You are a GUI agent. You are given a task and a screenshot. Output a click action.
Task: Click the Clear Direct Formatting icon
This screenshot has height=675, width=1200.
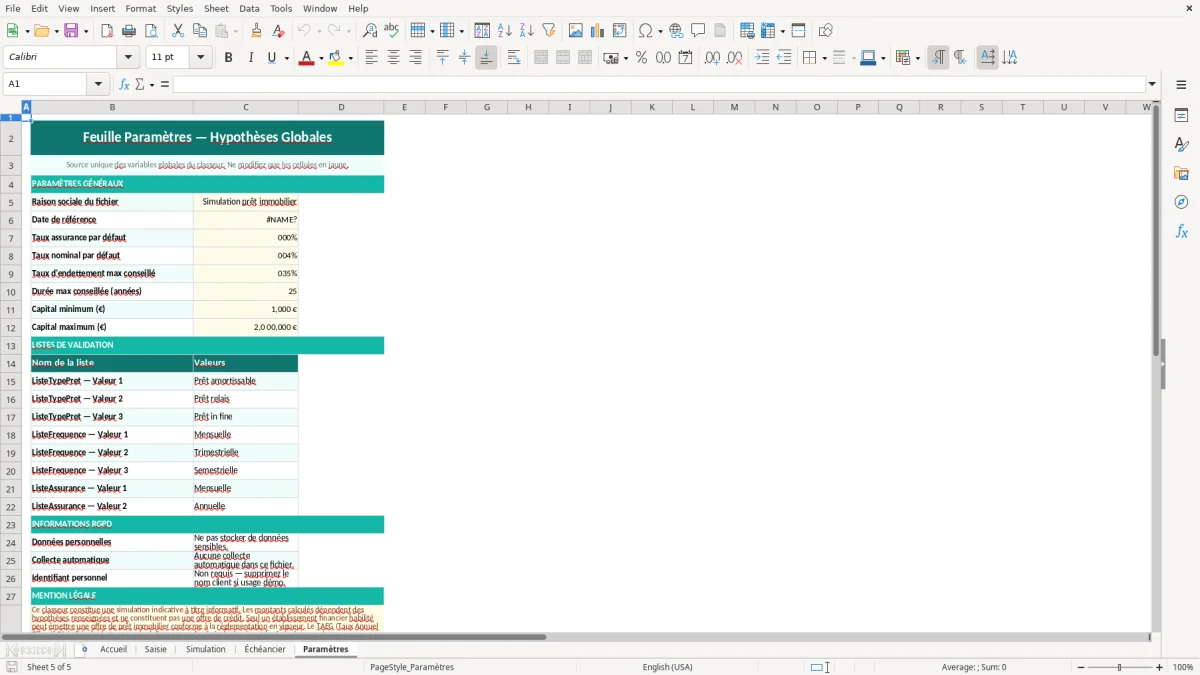point(279,31)
